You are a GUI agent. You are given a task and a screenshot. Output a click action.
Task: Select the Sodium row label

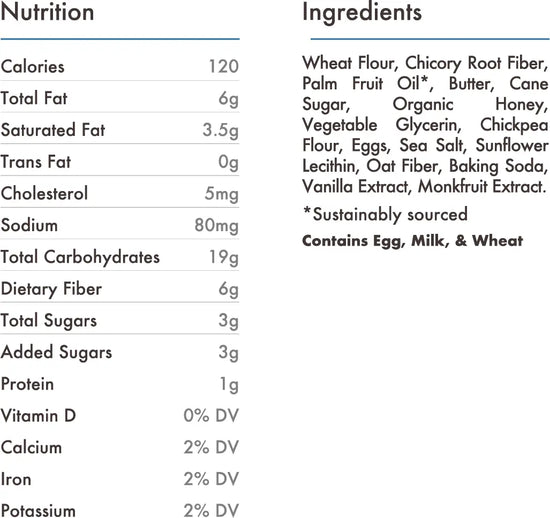click(x=29, y=225)
